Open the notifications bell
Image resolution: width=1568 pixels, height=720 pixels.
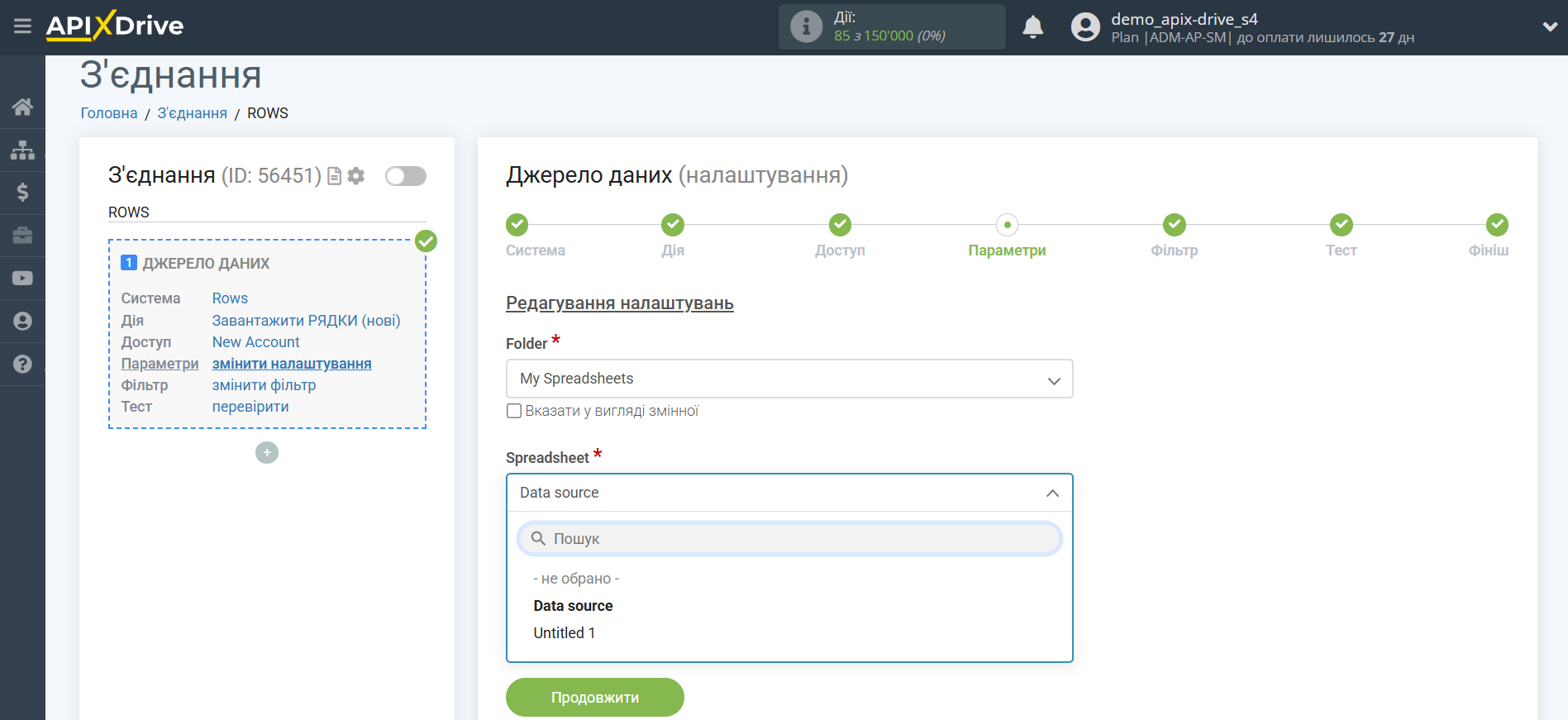pyautogui.click(x=1032, y=27)
